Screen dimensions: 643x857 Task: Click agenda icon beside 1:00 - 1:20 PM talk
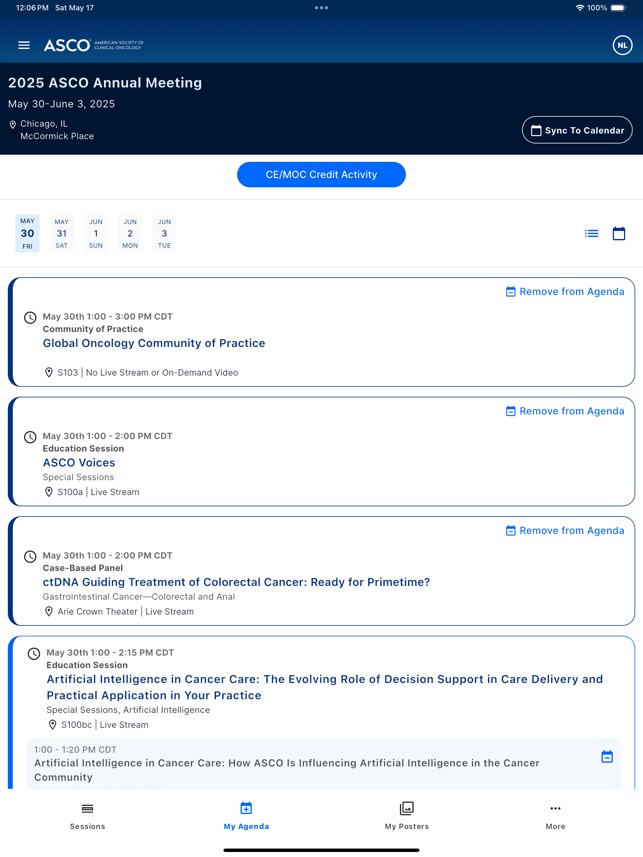coord(607,757)
